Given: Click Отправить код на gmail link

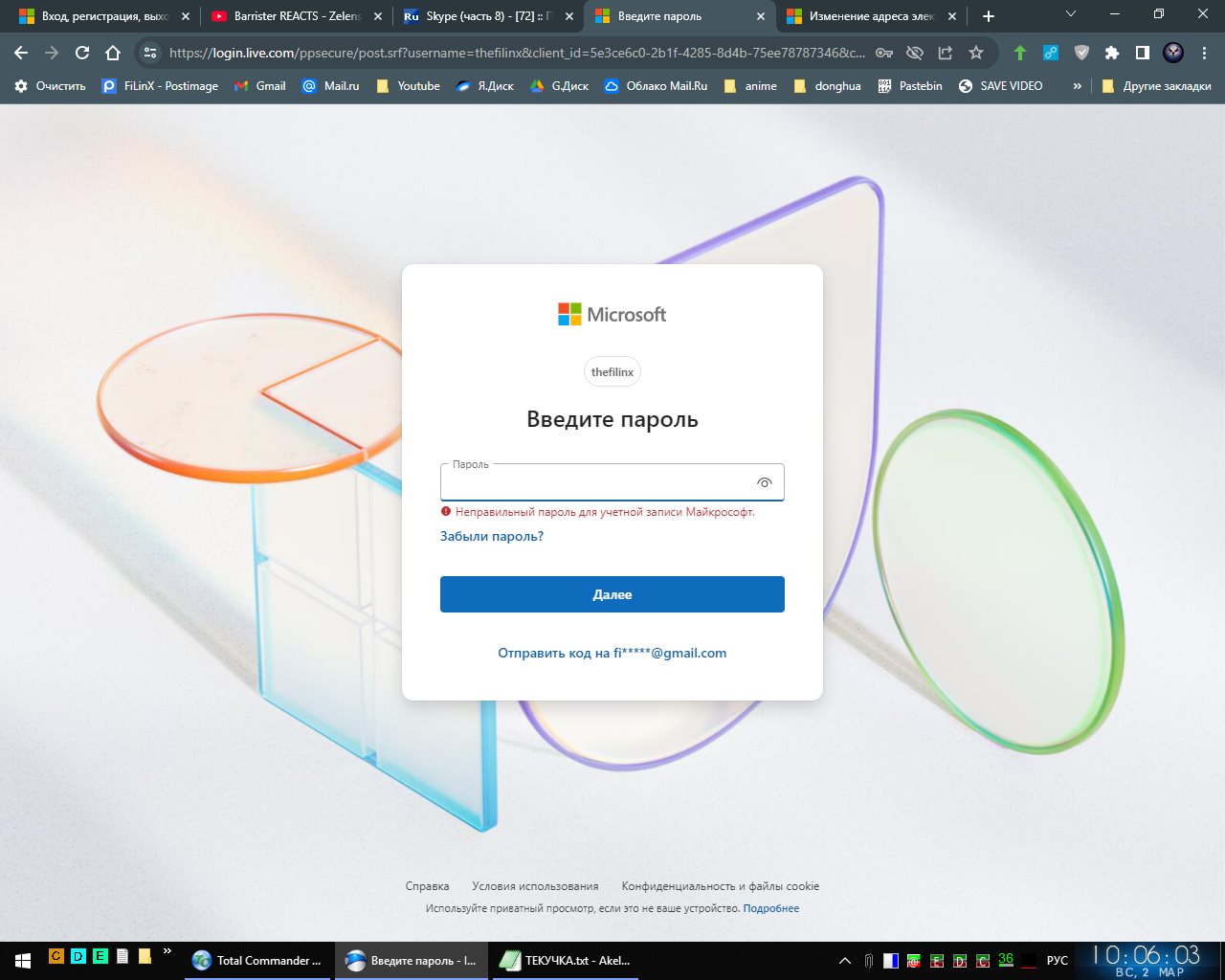Looking at the screenshot, I should pos(612,653).
